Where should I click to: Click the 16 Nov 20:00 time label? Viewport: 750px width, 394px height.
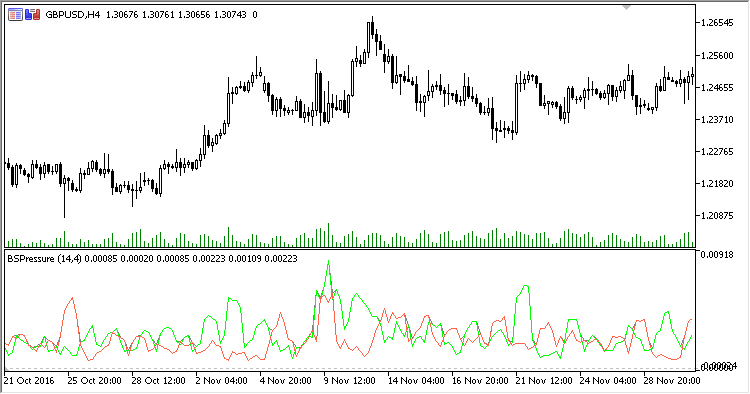480,381
